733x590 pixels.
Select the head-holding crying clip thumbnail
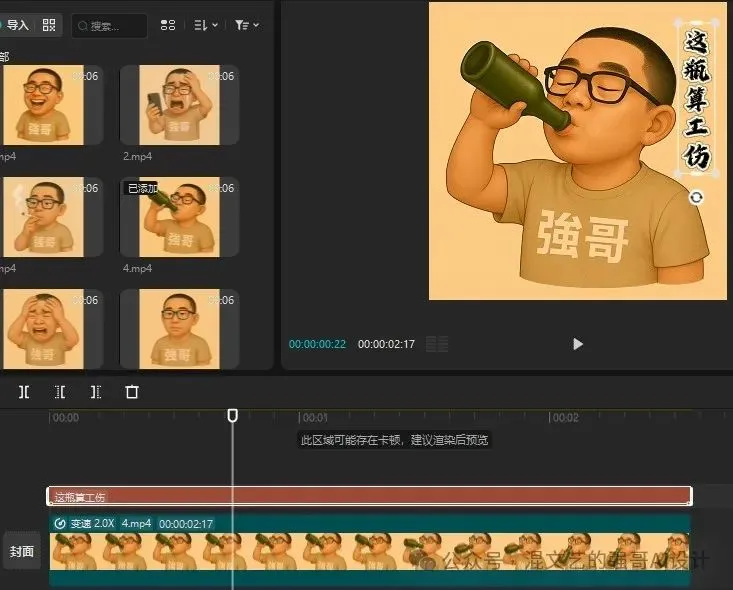coord(43,328)
